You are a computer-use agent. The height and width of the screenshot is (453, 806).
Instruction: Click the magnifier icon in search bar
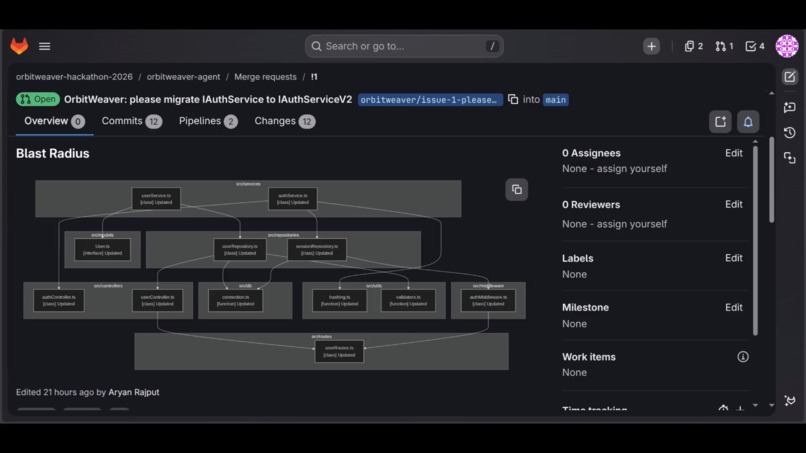click(317, 46)
